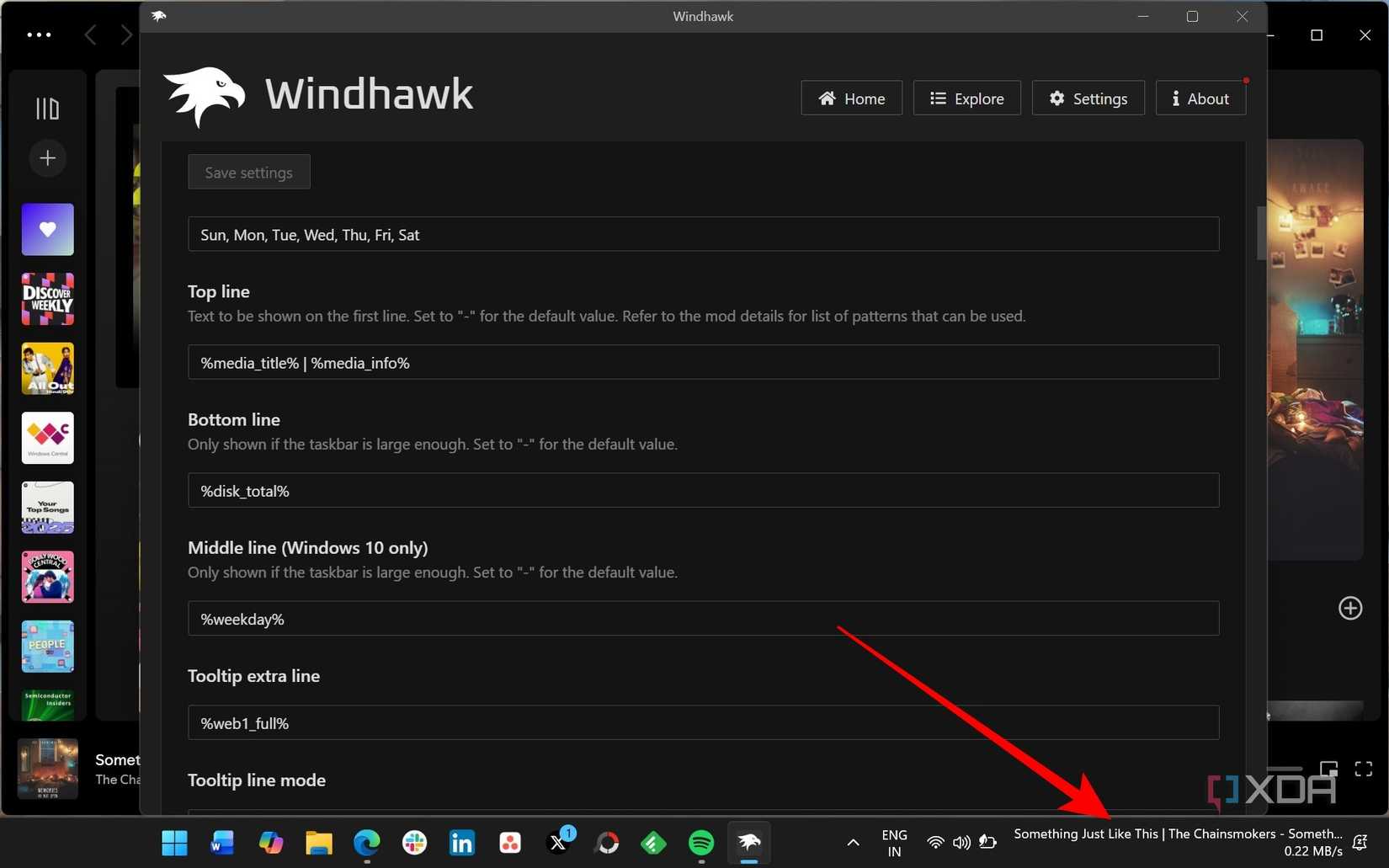Switch to the Explore tab
This screenshot has height=868, width=1389.
click(x=966, y=98)
